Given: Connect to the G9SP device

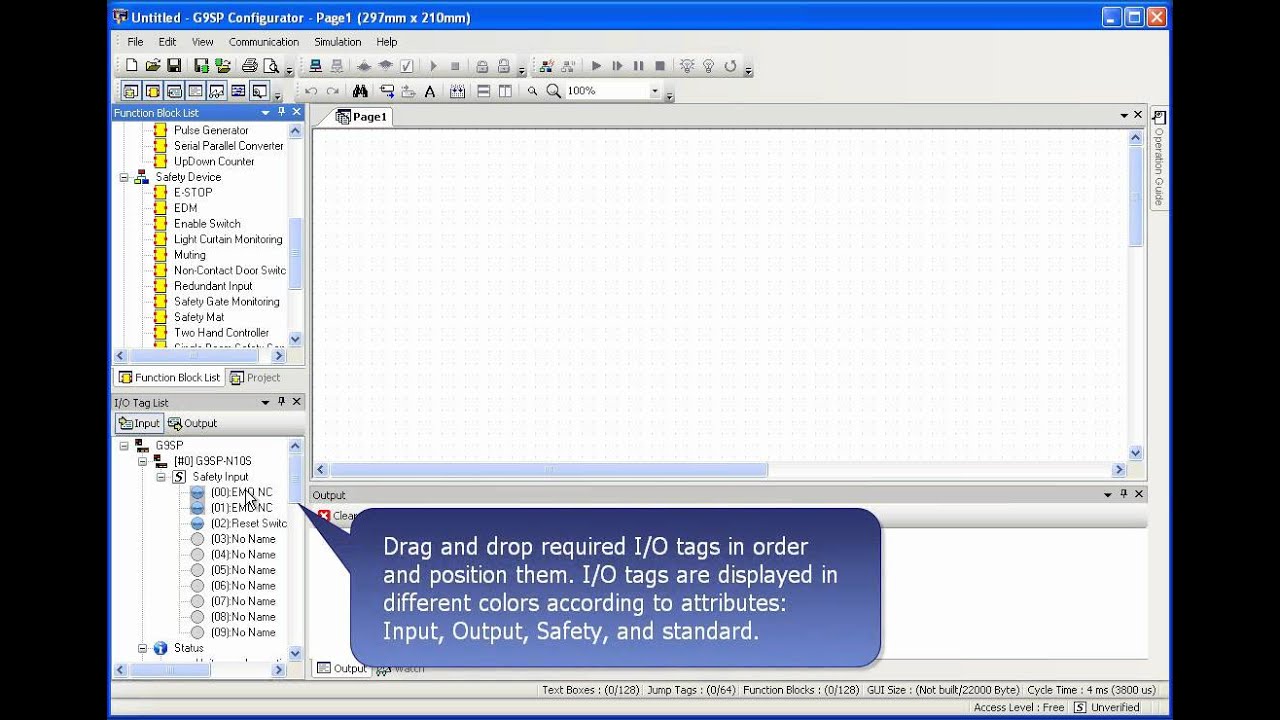Looking at the screenshot, I should pos(316,66).
